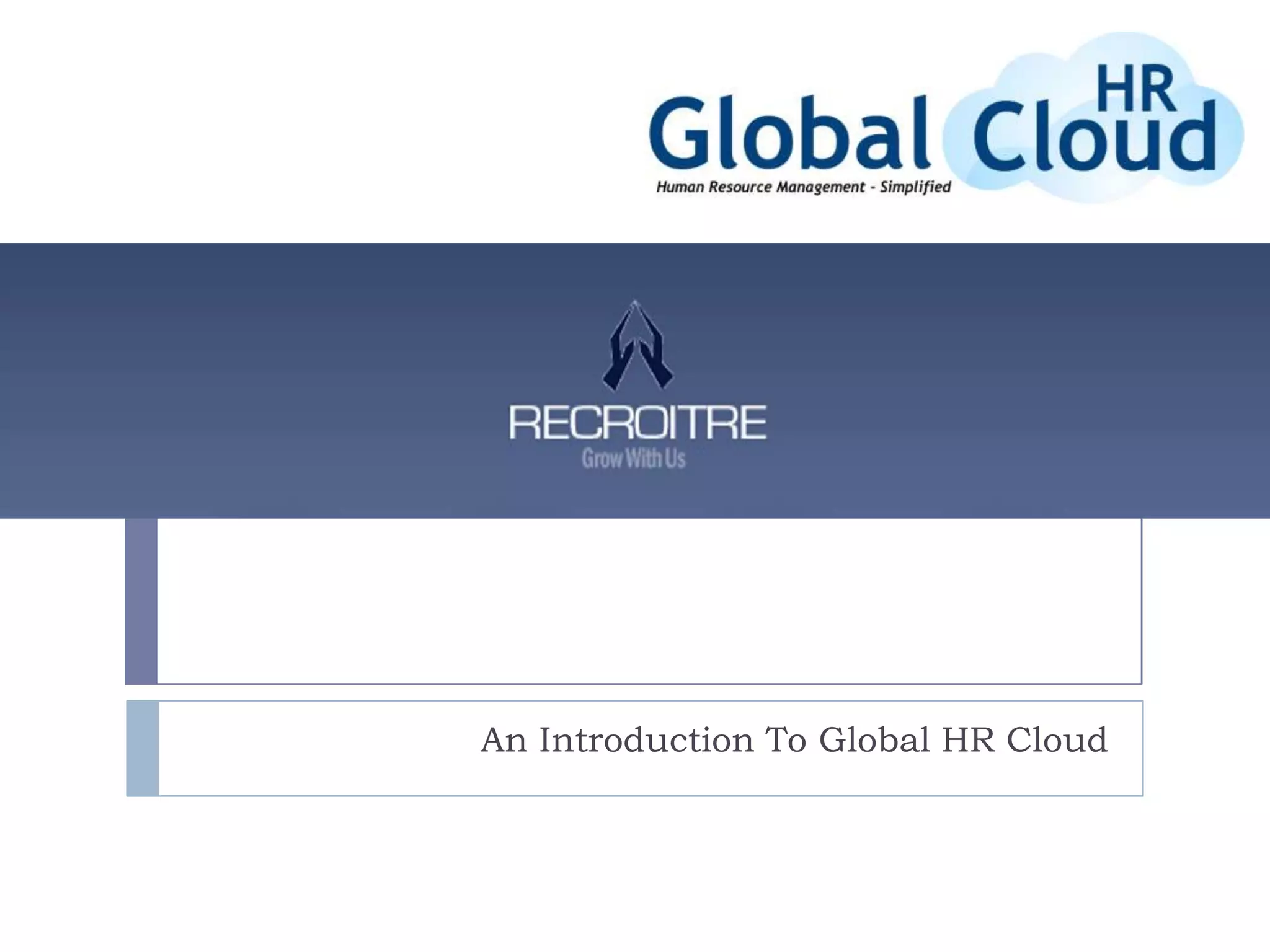This screenshot has width=1270, height=952.
Task: Click the purple accent bar of title box
Action: tap(141, 600)
